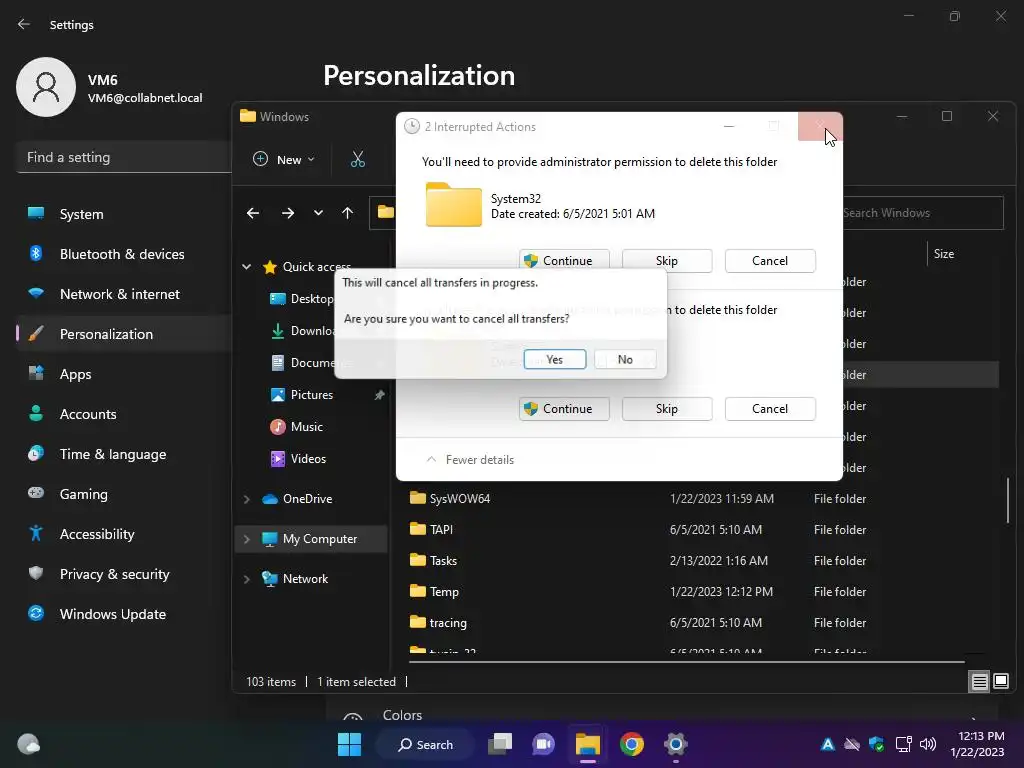Viewport: 1024px width, 768px height.
Task: Click the Find a setting box
Action: (124, 157)
